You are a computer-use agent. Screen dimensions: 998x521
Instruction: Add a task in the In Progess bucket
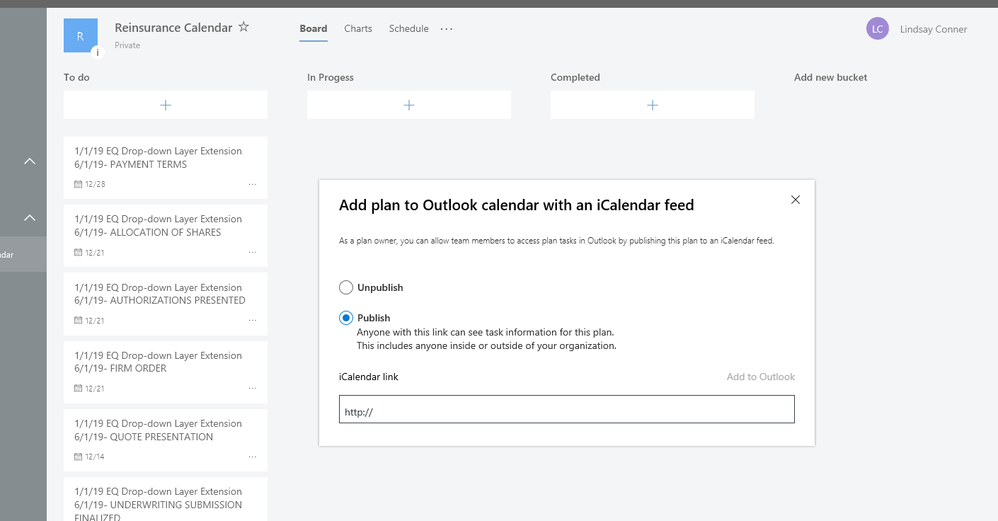(409, 105)
